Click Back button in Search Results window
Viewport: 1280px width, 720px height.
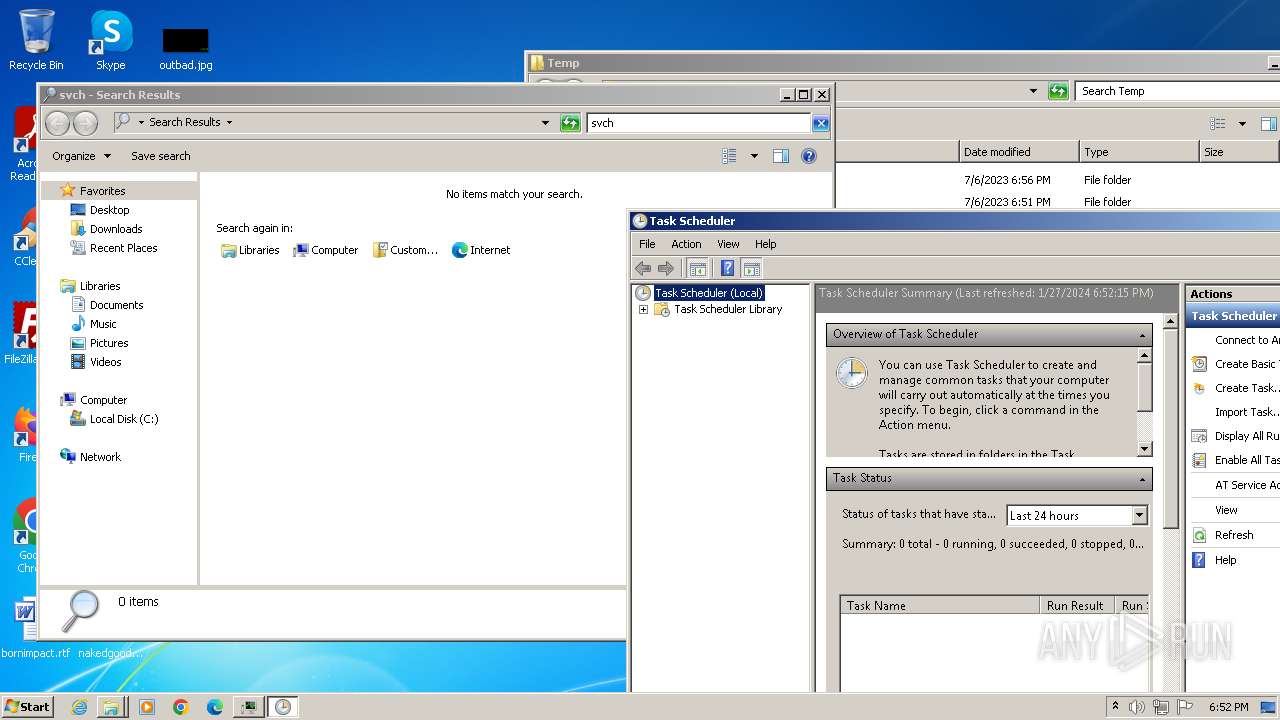click(x=58, y=123)
